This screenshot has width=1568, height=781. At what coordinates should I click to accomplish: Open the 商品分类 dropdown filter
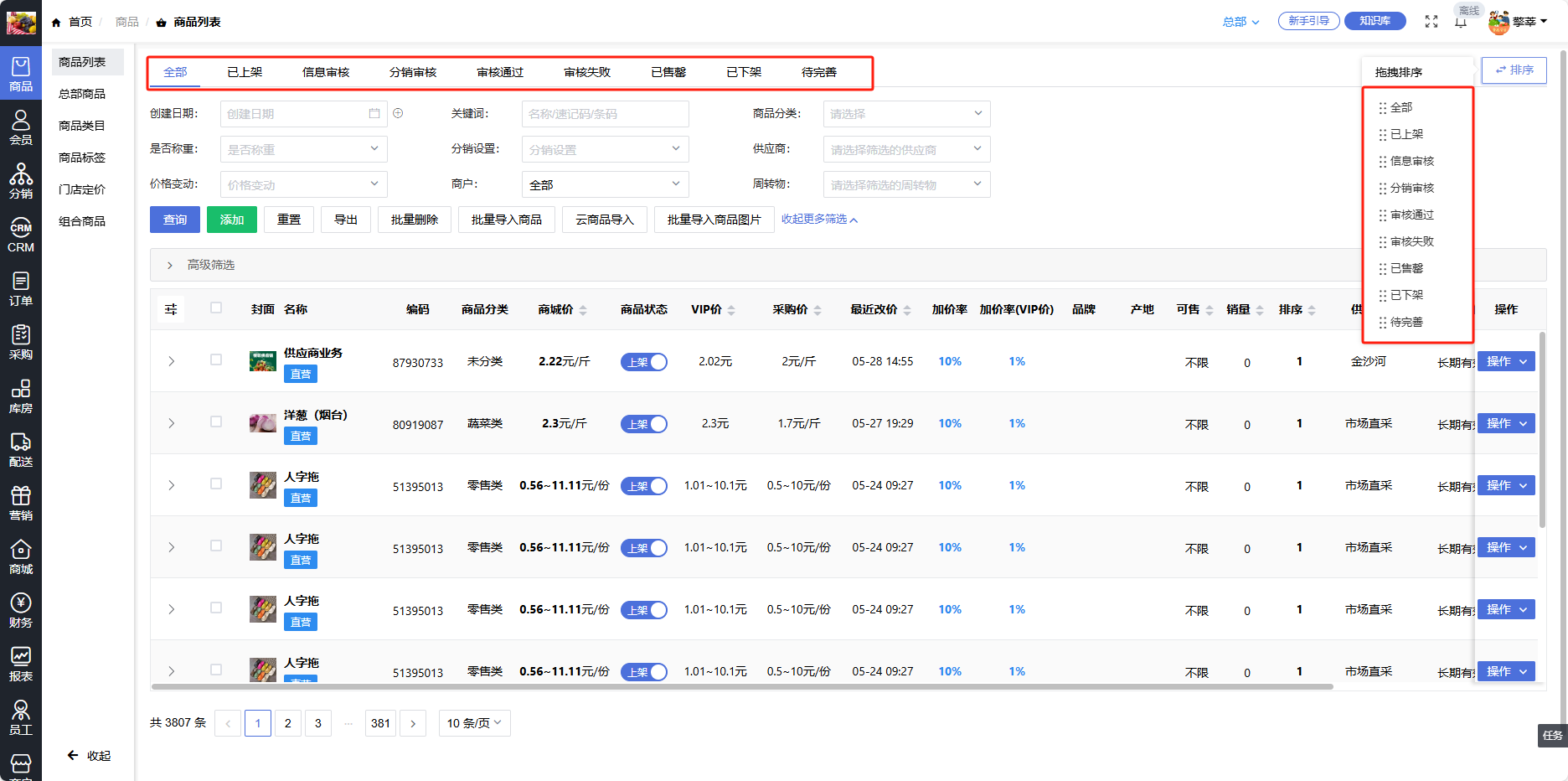click(x=906, y=114)
